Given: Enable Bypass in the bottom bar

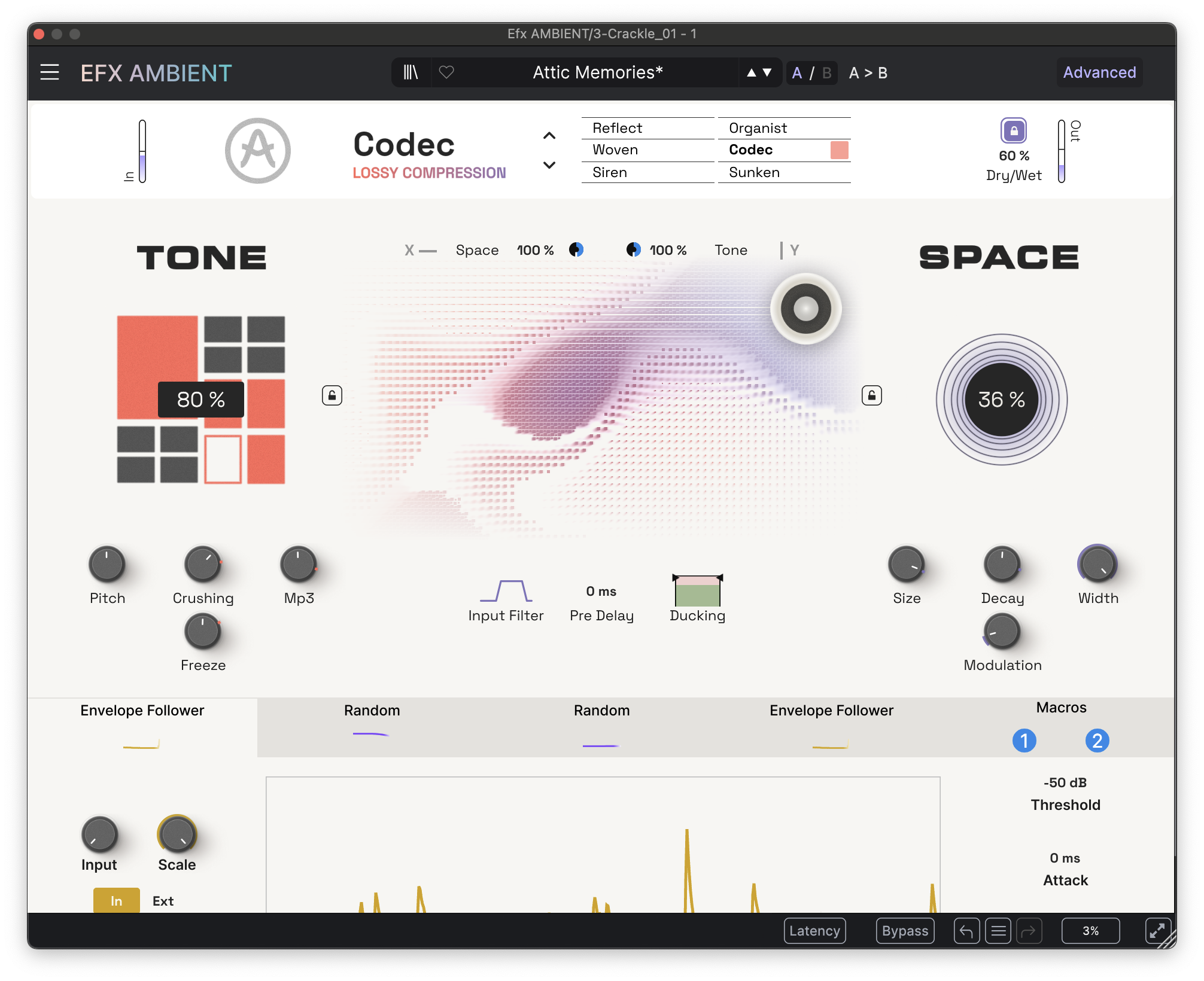Looking at the screenshot, I should pyautogui.click(x=904, y=931).
